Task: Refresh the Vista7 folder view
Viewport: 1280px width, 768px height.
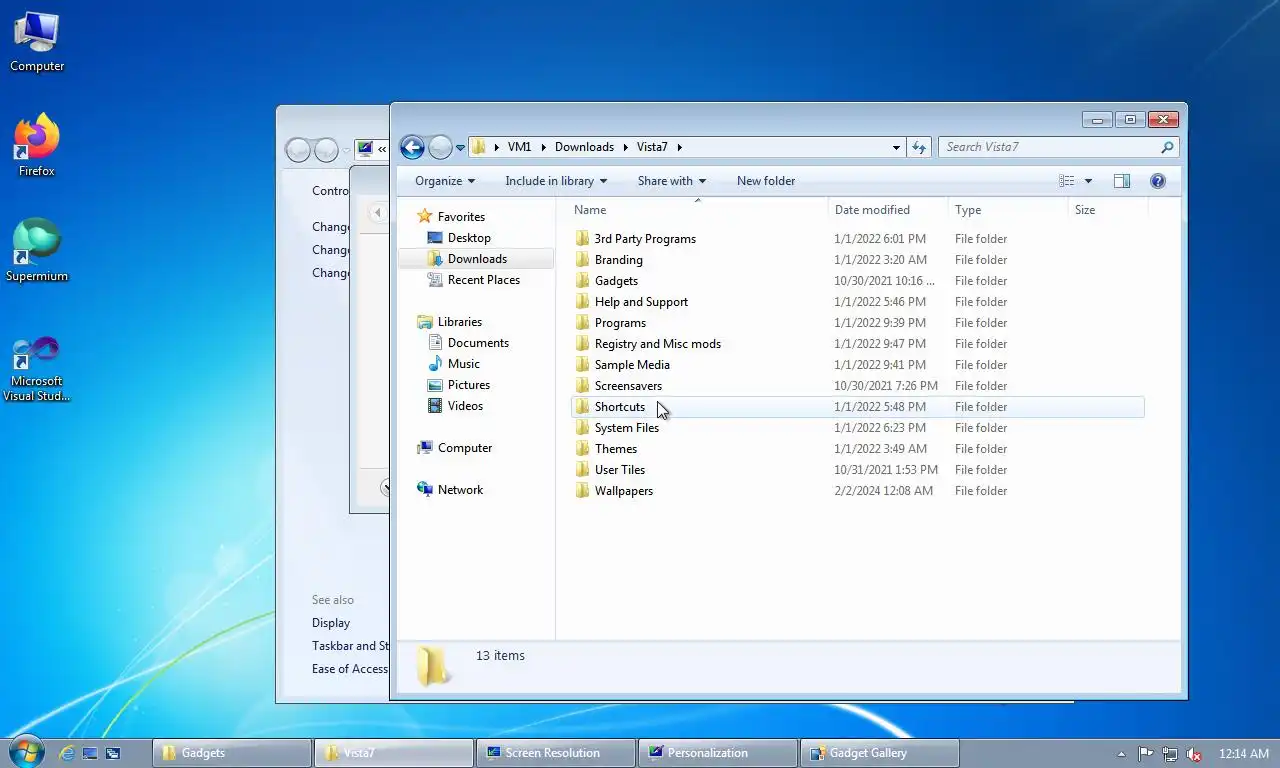Action: [x=919, y=147]
